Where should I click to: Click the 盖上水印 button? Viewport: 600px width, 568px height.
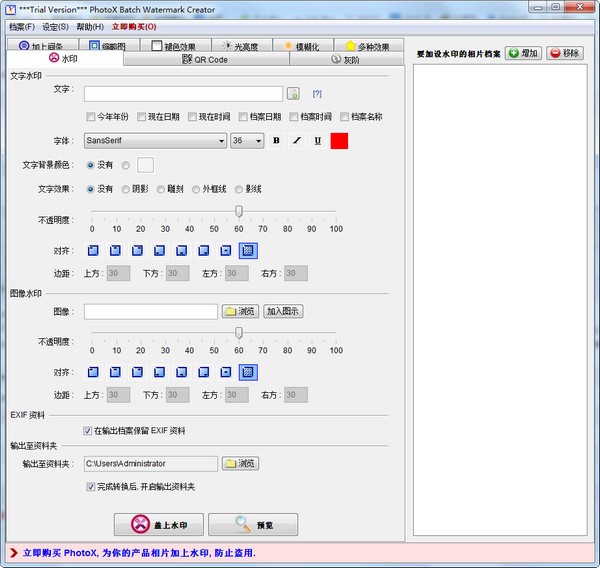(x=159, y=524)
